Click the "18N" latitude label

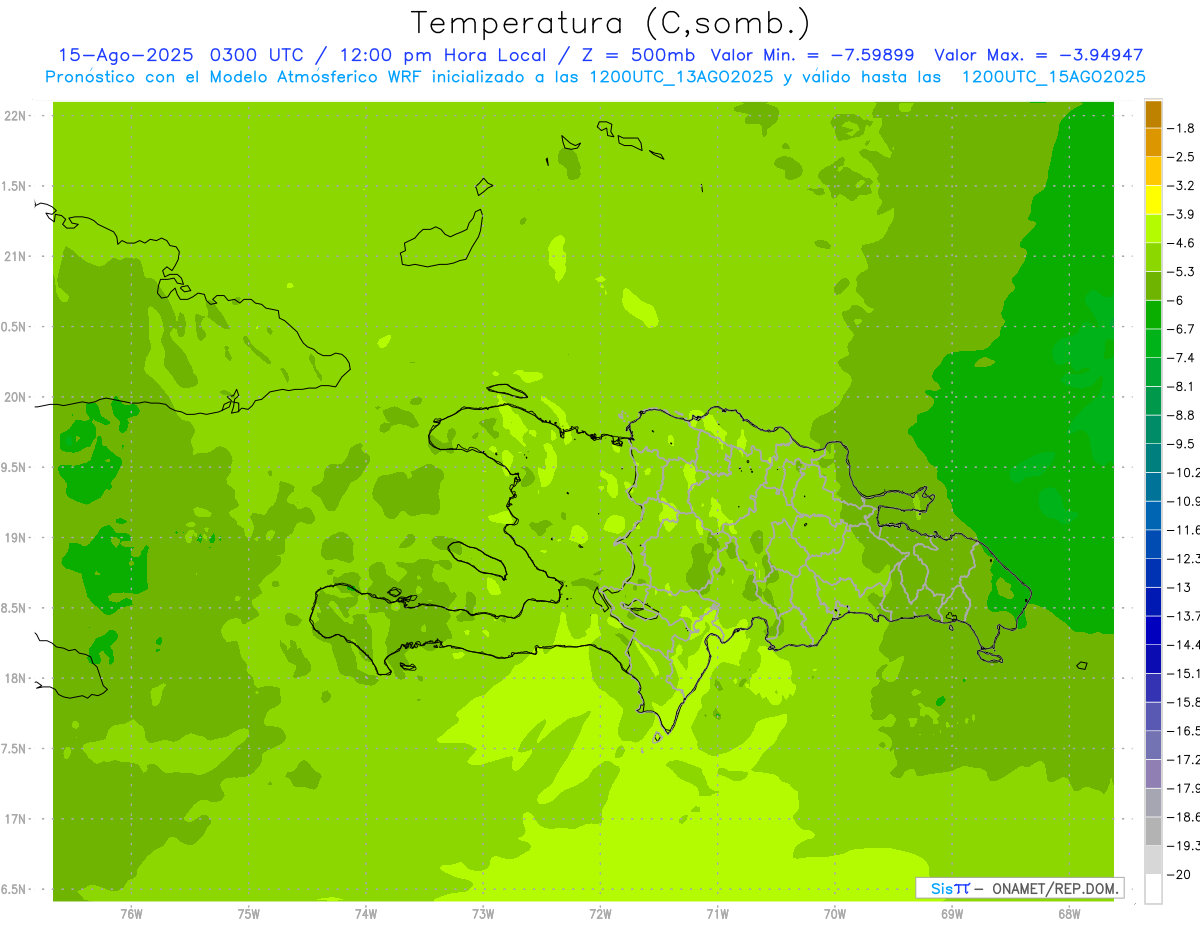click(14, 678)
